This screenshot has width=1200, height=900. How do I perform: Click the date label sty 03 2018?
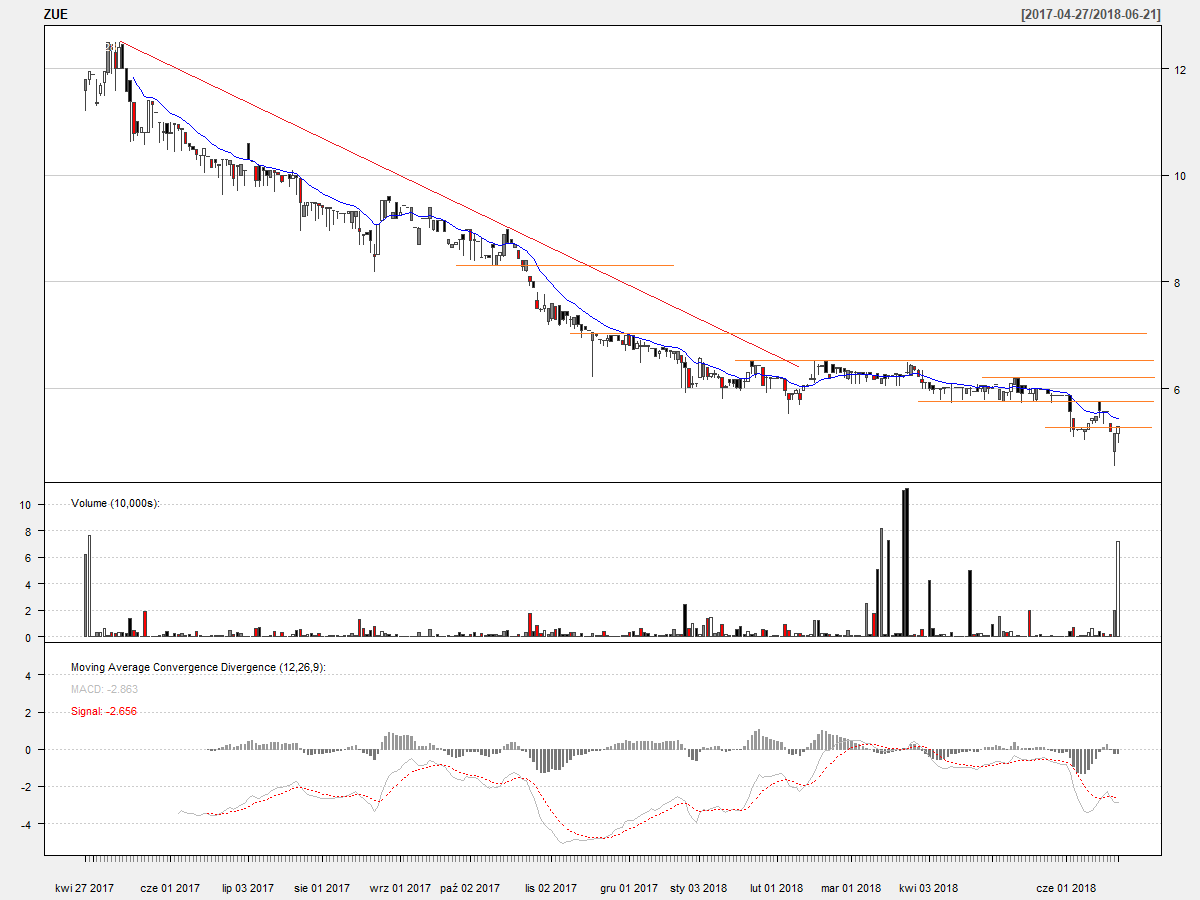[x=699, y=888]
